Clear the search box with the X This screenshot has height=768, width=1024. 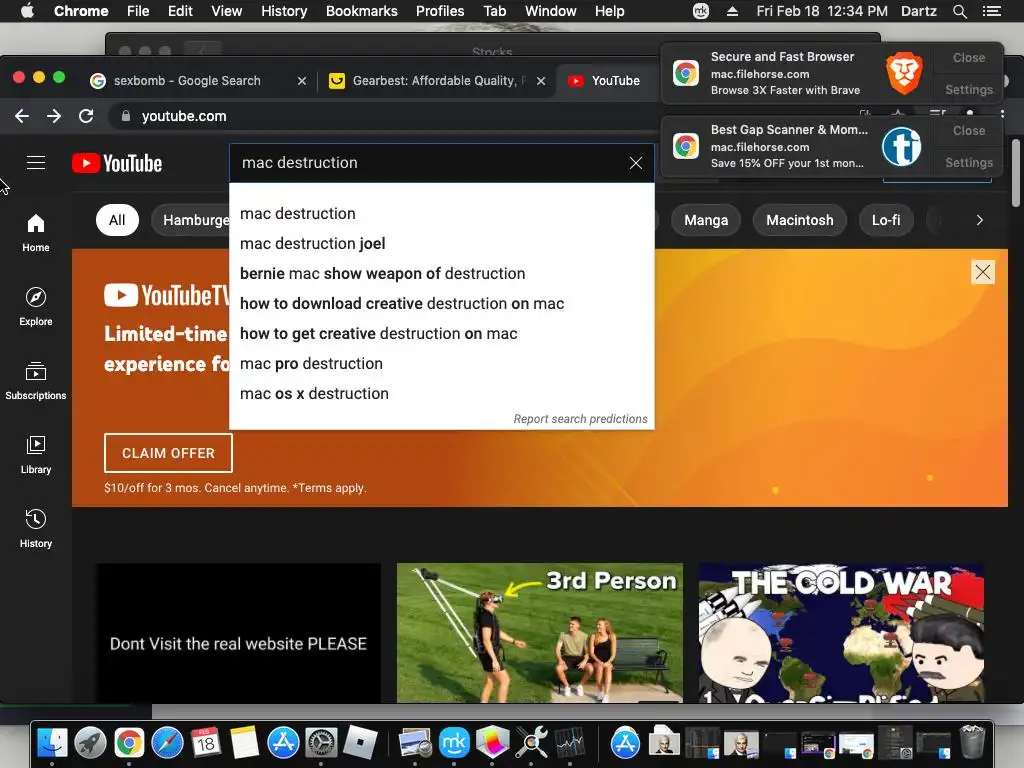pos(635,163)
